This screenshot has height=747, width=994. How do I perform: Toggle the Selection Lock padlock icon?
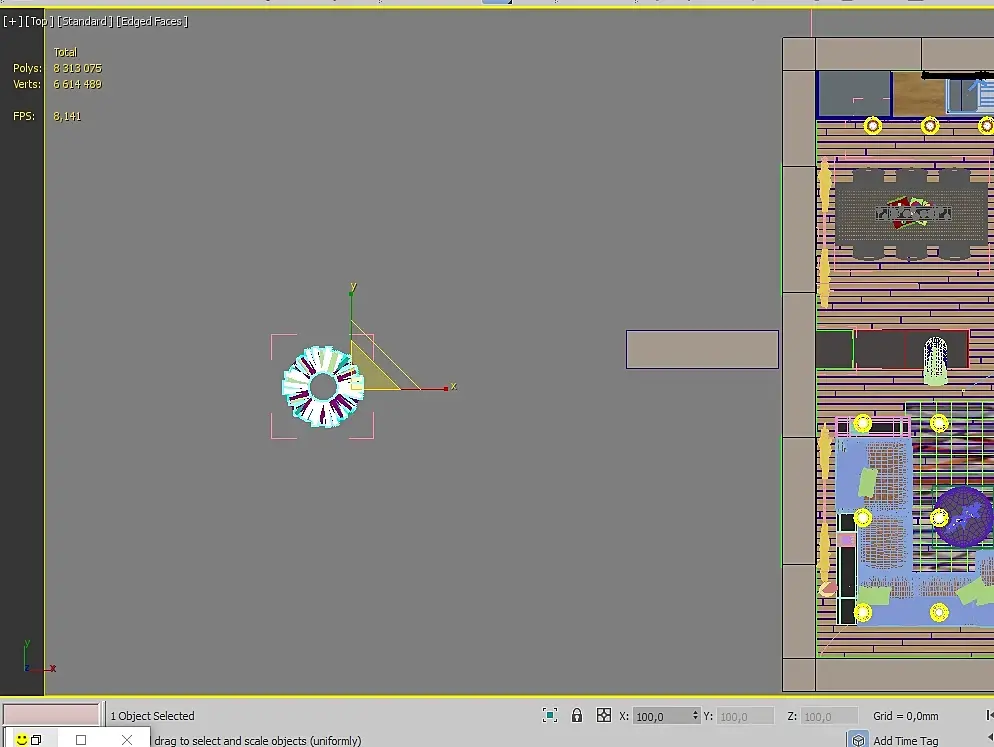(x=577, y=715)
